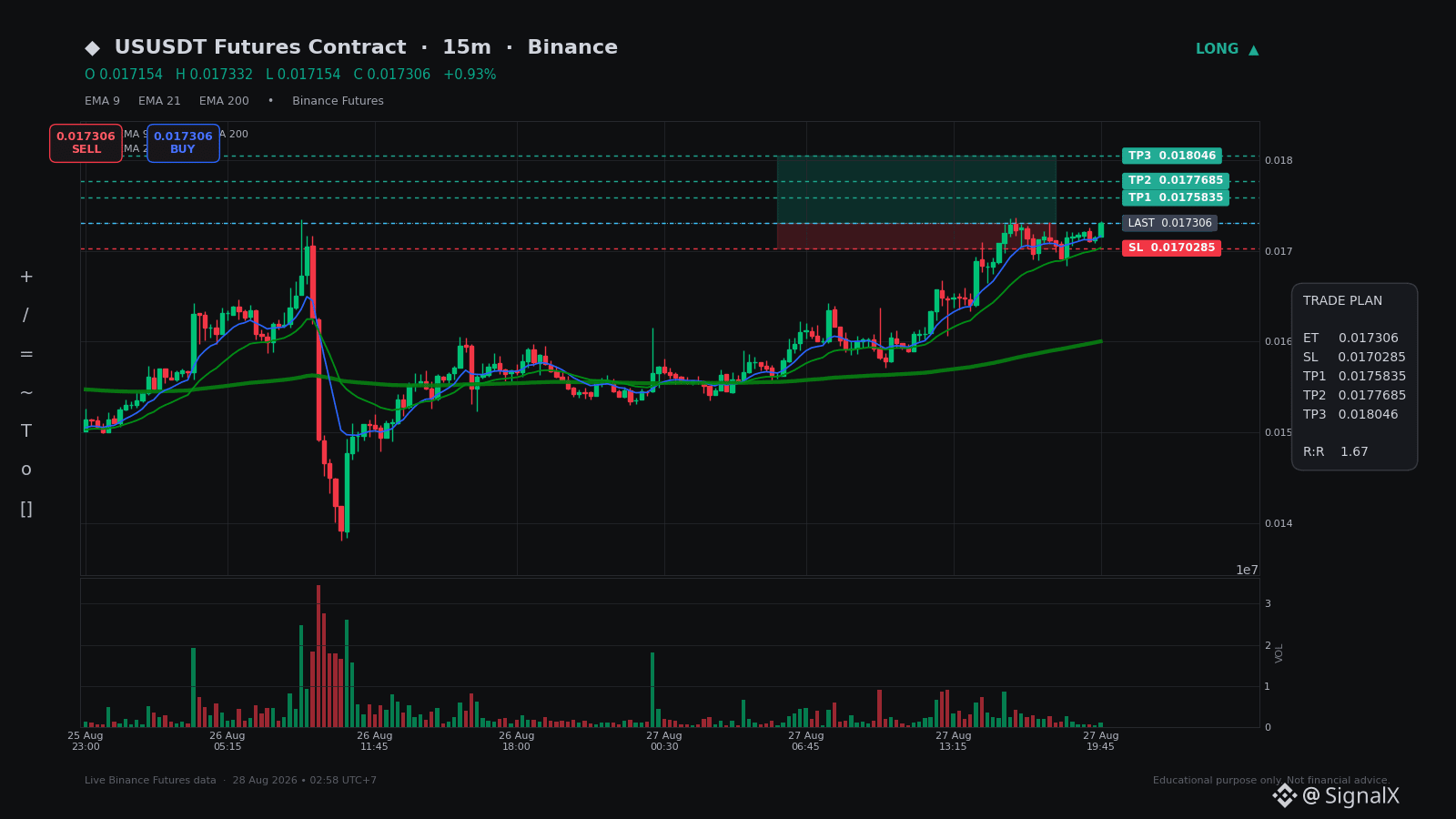Image resolution: width=1456 pixels, height=819 pixels.
Task: Select the square brackets rectangle tool
Action: point(26,509)
